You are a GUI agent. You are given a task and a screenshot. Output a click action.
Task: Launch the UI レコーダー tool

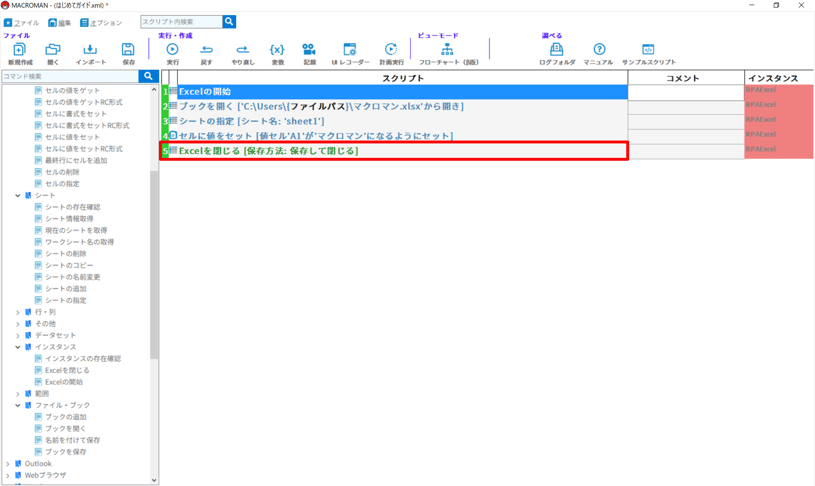(350, 51)
